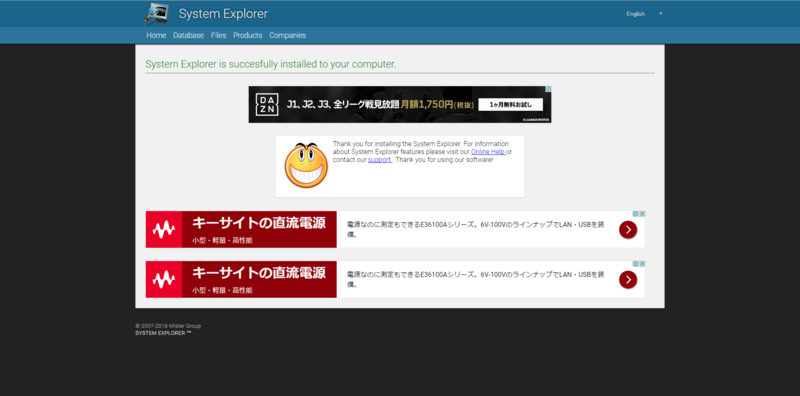The image size is (800, 396).
Task: Click the System Explorer title text
Action: point(223,14)
